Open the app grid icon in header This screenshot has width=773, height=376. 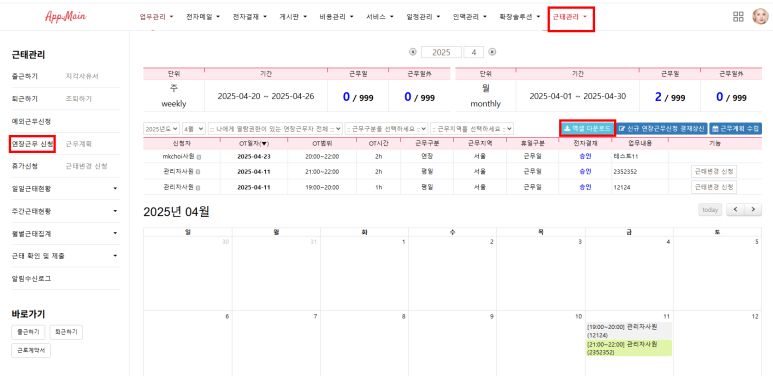pos(738,16)
